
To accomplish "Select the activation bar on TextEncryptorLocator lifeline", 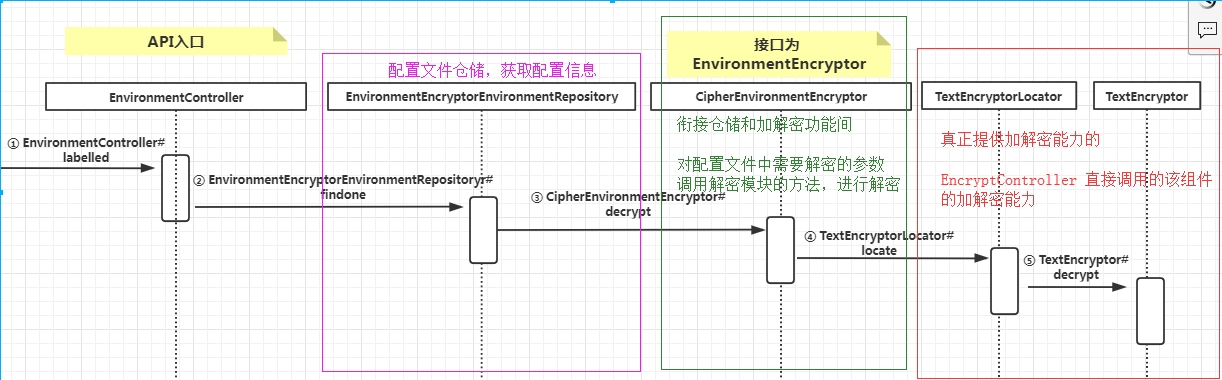I will [1005, 281].
